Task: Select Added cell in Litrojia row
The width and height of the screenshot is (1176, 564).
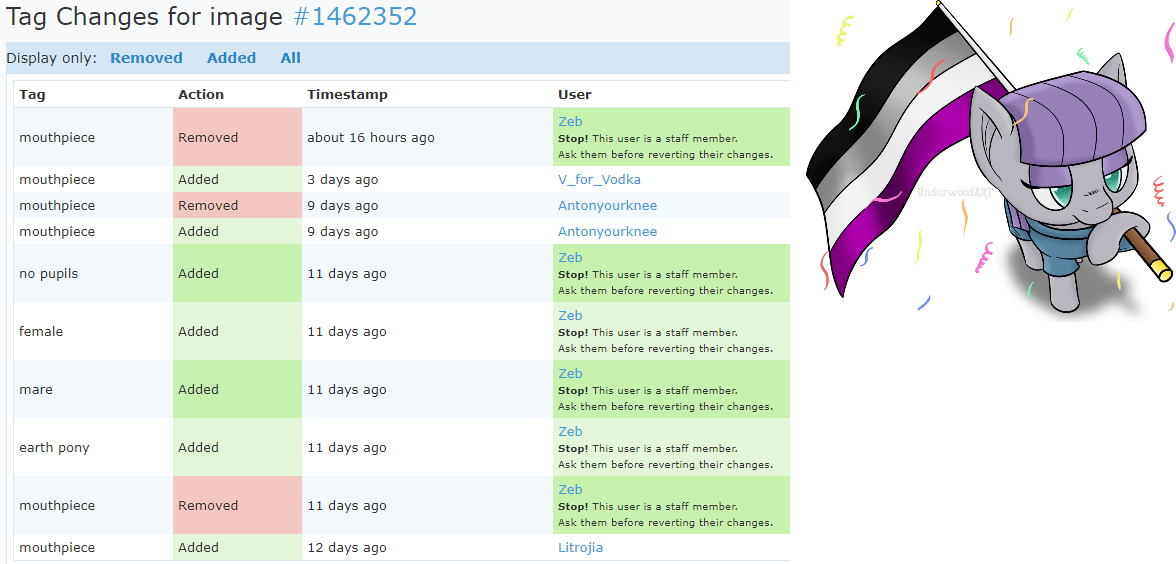Action: click(237, 548)
